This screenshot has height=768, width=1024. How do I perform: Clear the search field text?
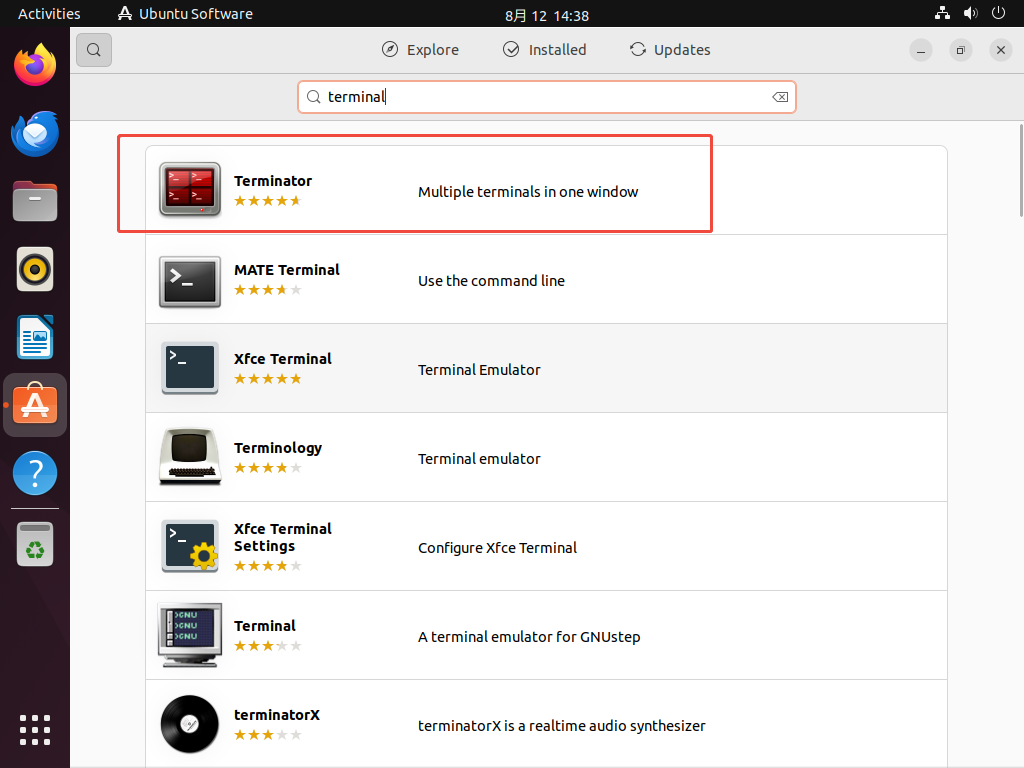[x=780, y=97]
